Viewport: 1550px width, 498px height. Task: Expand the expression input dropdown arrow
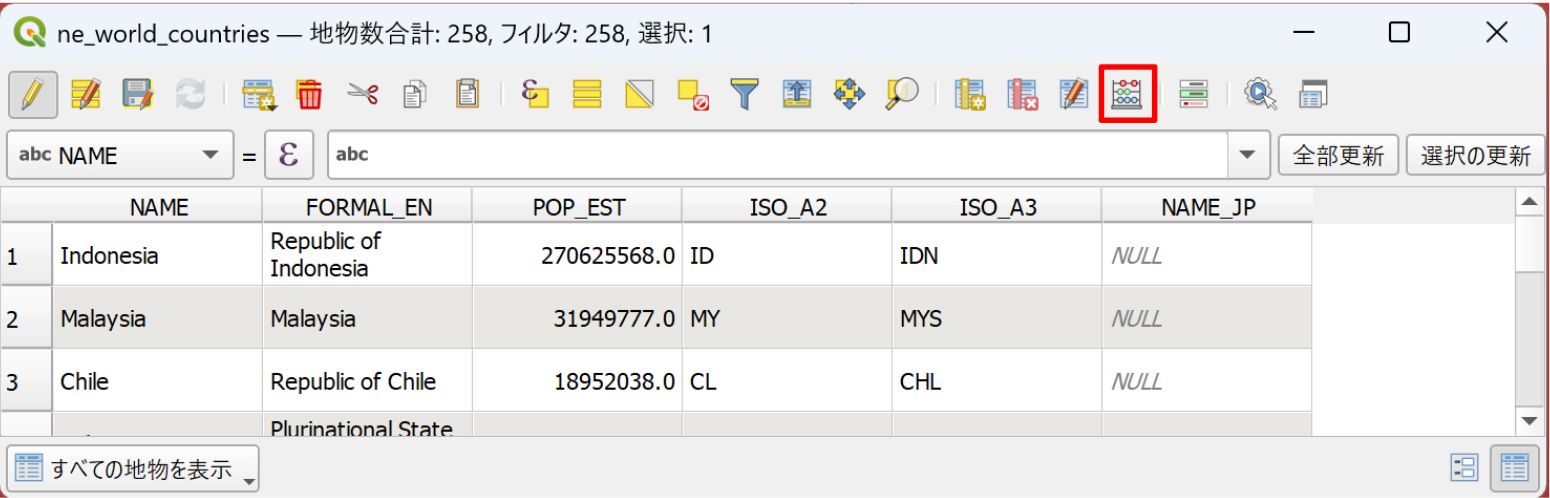click(1246, 155)
